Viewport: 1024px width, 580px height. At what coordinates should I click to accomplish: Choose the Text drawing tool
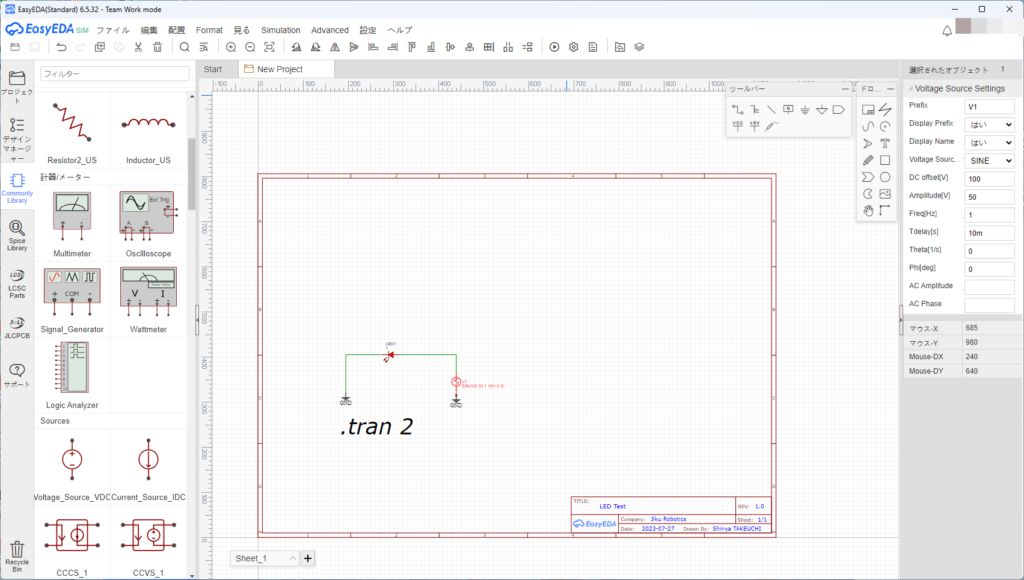click(x=885, y=144)
